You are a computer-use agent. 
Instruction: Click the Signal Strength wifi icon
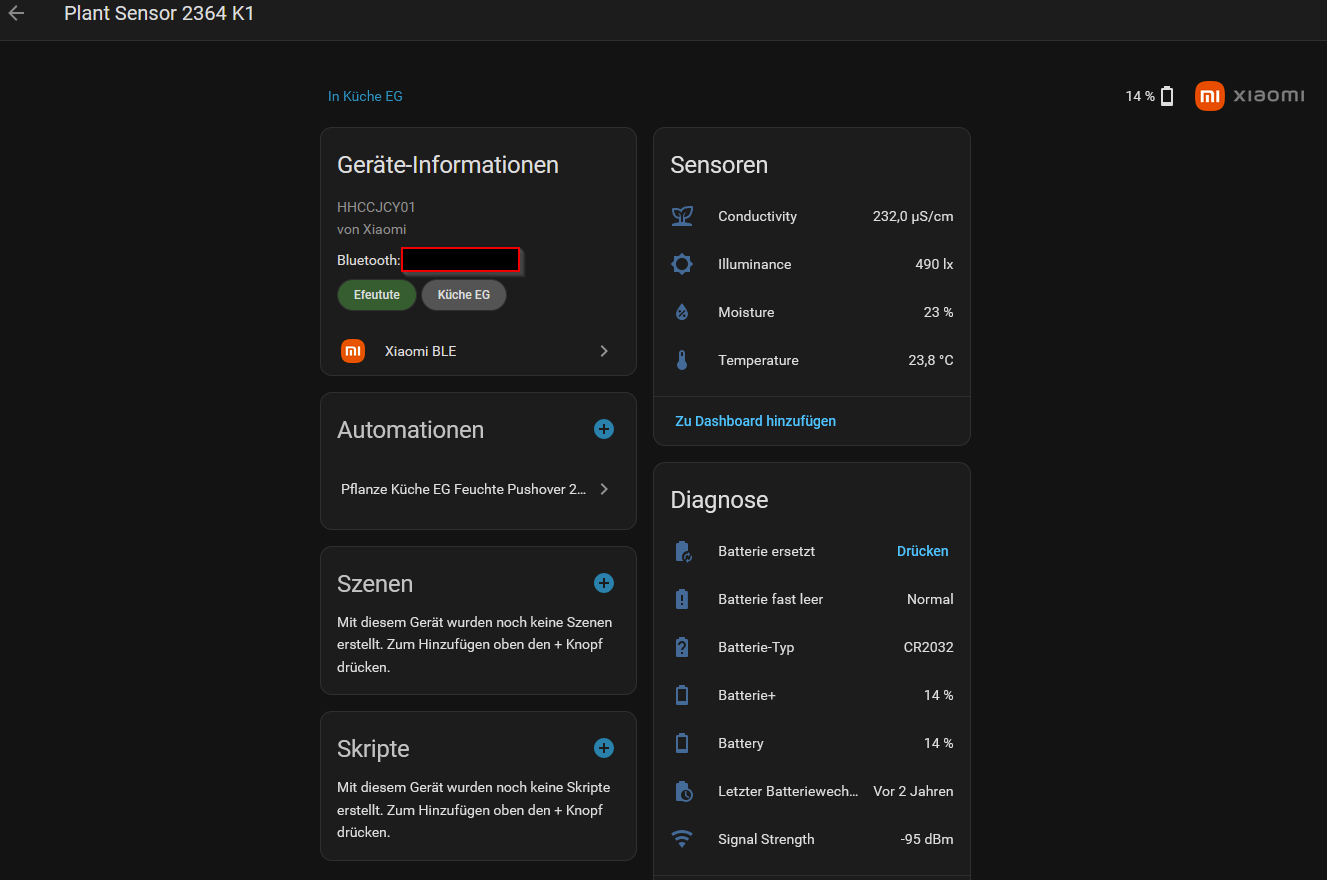682,839
